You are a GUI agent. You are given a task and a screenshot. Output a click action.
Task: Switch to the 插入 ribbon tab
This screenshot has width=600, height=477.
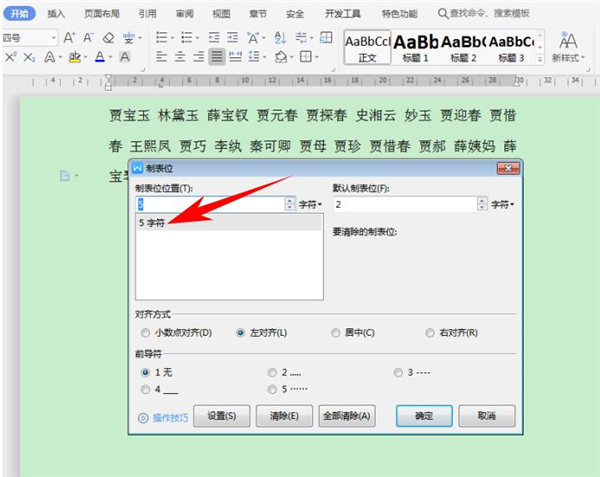(x=56, y=14)
